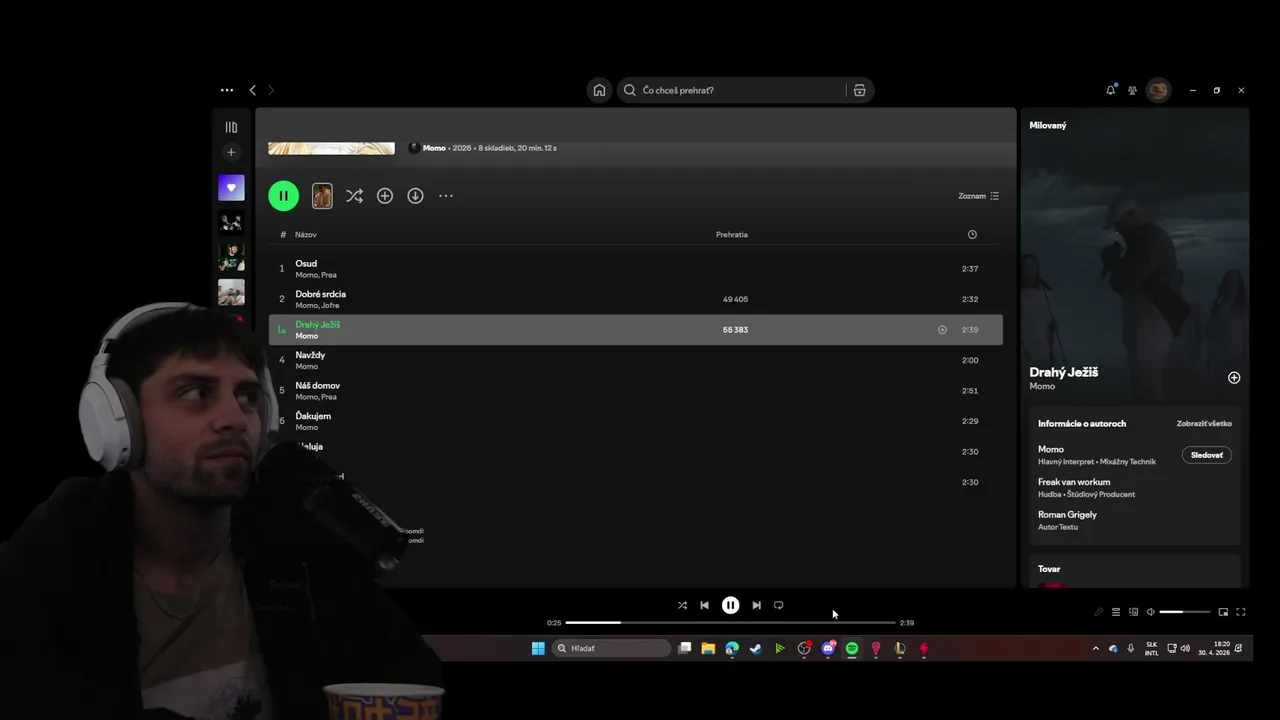The width and height of the screenshot is (1280, 720).
Task: Open Drahý Ježiš title in the side panel
Action: 1064,372
